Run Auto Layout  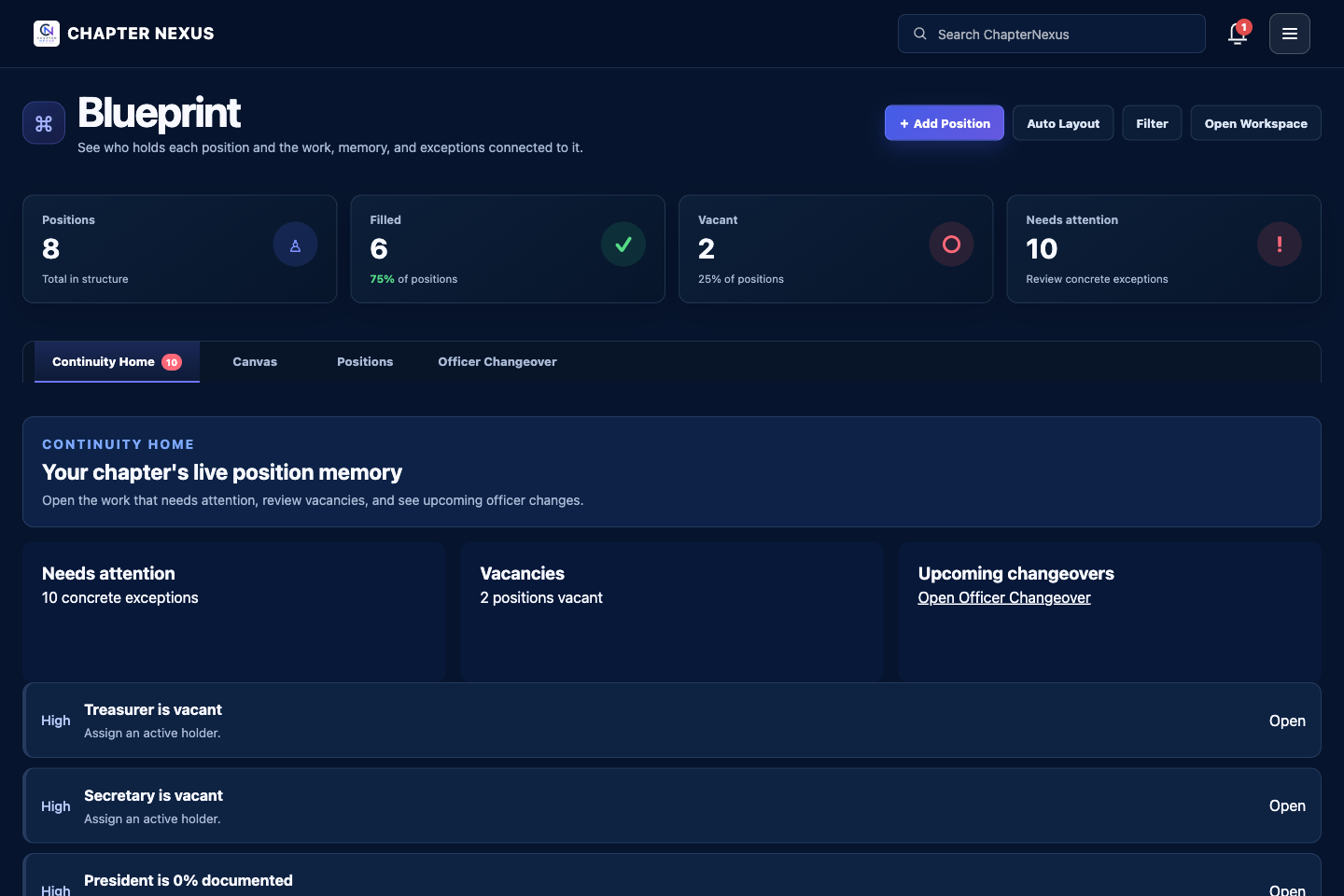(1063, 123)
